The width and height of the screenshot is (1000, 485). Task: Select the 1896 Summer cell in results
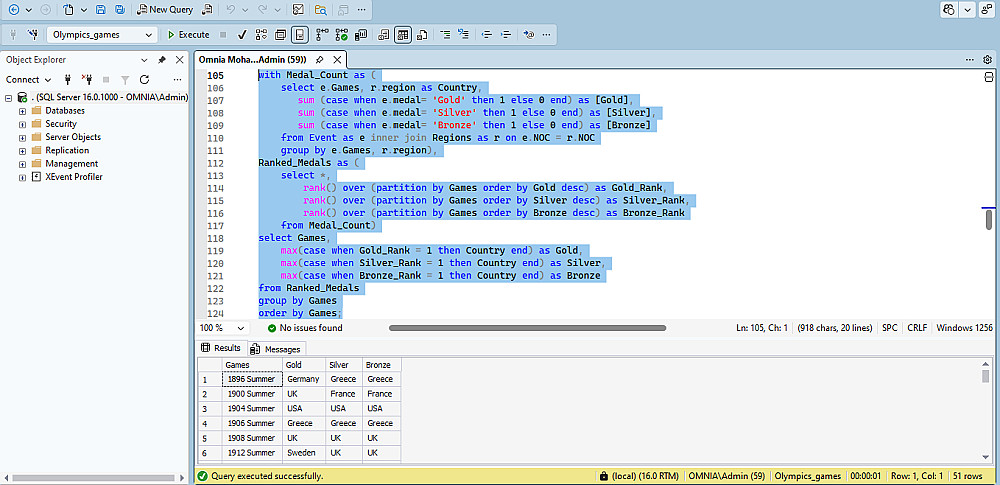click(250, 379)
